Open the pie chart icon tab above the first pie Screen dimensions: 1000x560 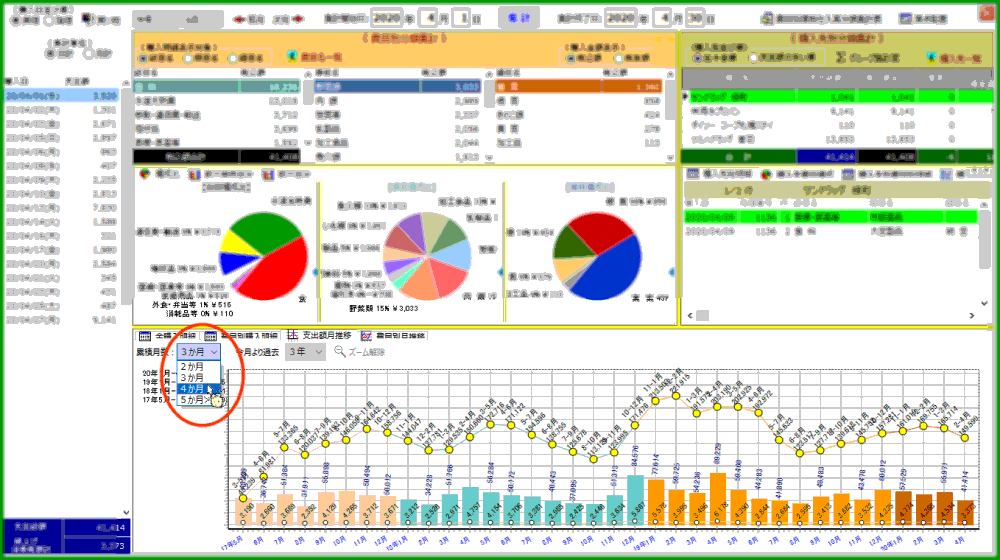(145, 173)
